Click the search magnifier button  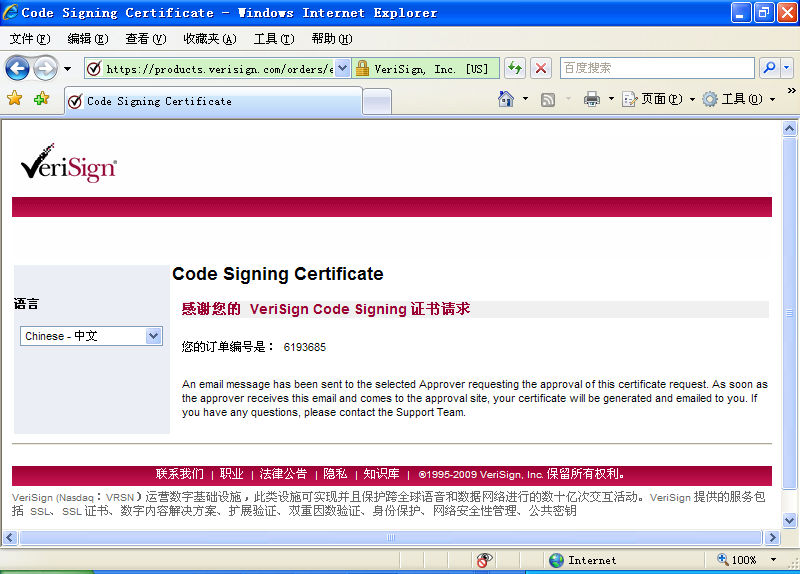pyautogui.click(x=769, y=68)
